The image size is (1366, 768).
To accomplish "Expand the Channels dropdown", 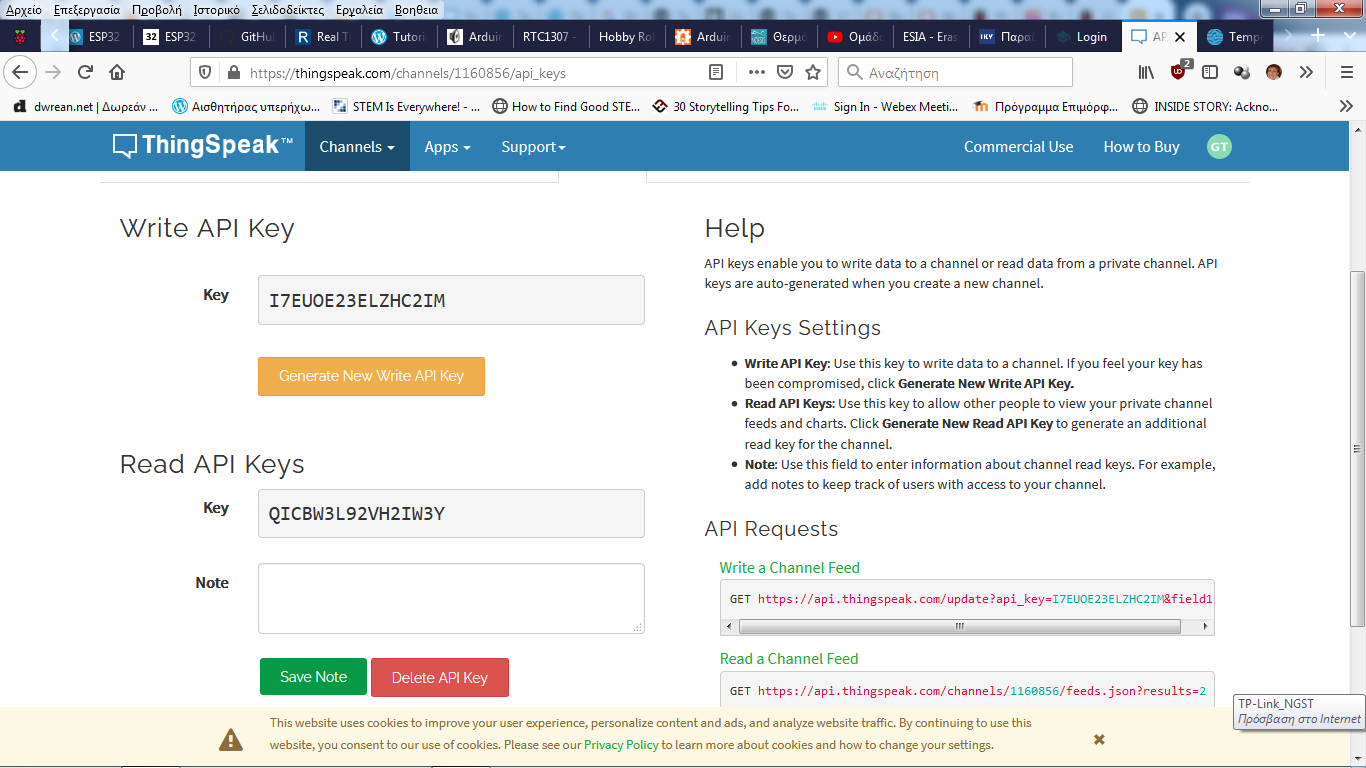I will point(357,146).
